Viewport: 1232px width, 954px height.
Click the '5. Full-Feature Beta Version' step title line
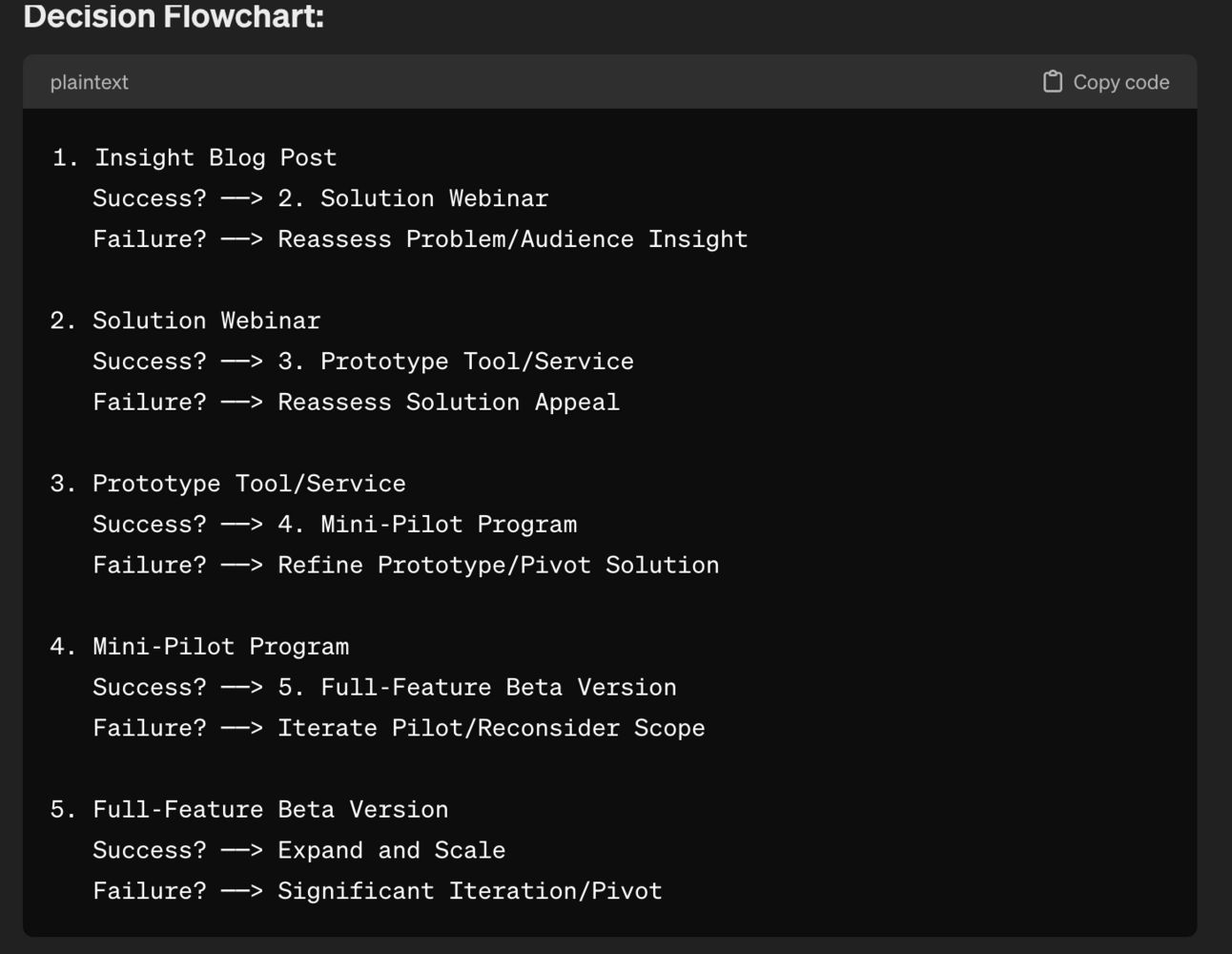click(x=250, y=810)
